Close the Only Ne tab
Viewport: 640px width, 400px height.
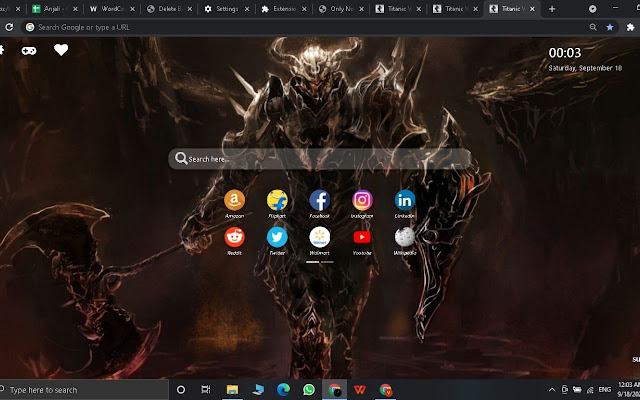pos(361,9)
